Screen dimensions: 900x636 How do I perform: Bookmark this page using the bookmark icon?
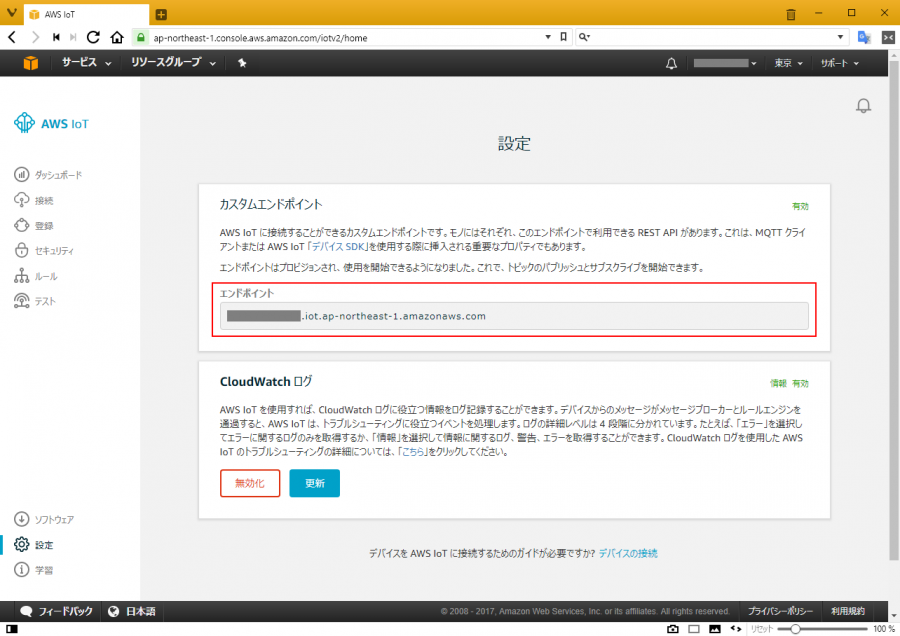coord(564,37)
